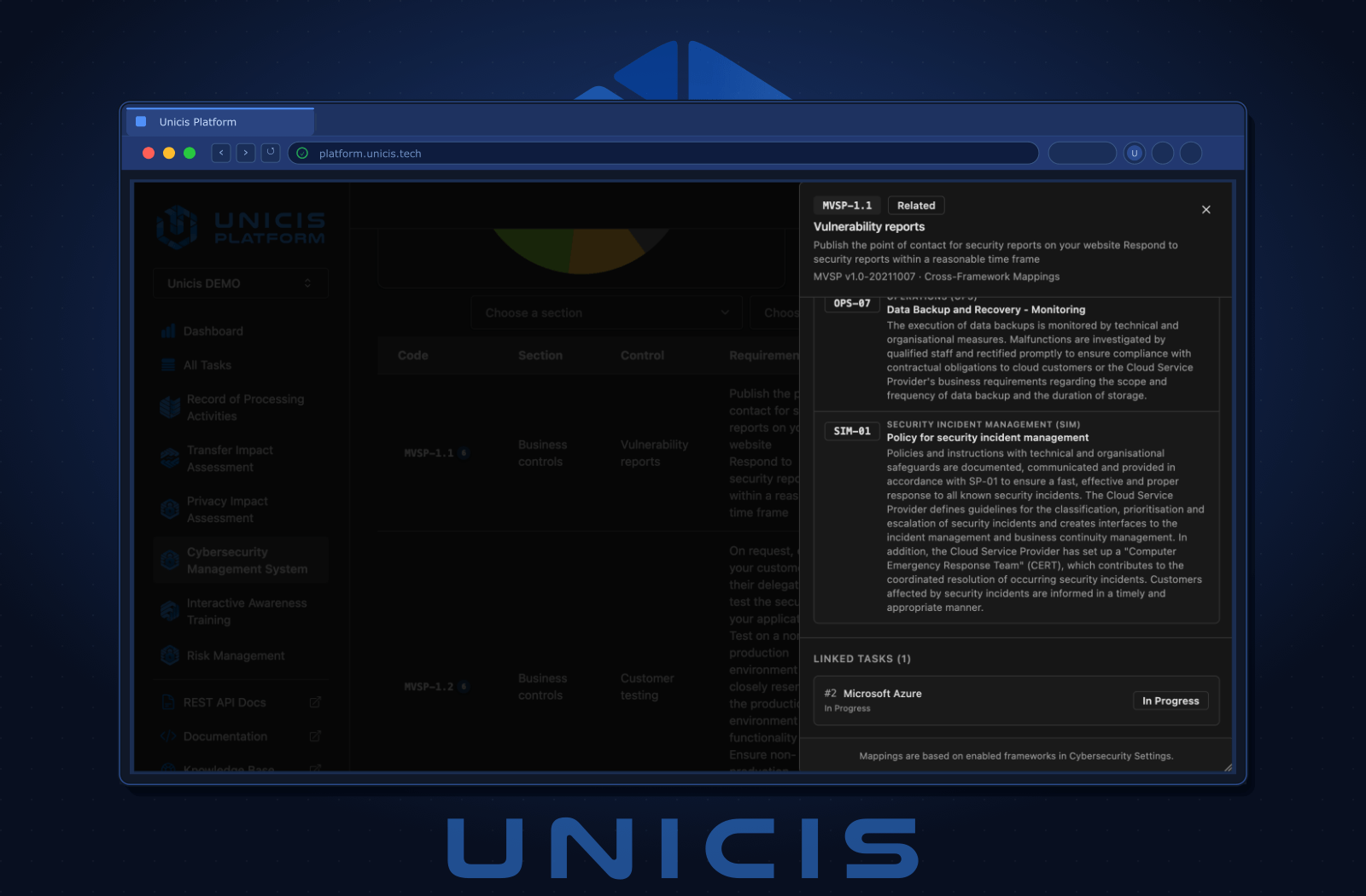Grab the resize handle of the details panel
1366x896 pixels.
(x=1228, y=767)
